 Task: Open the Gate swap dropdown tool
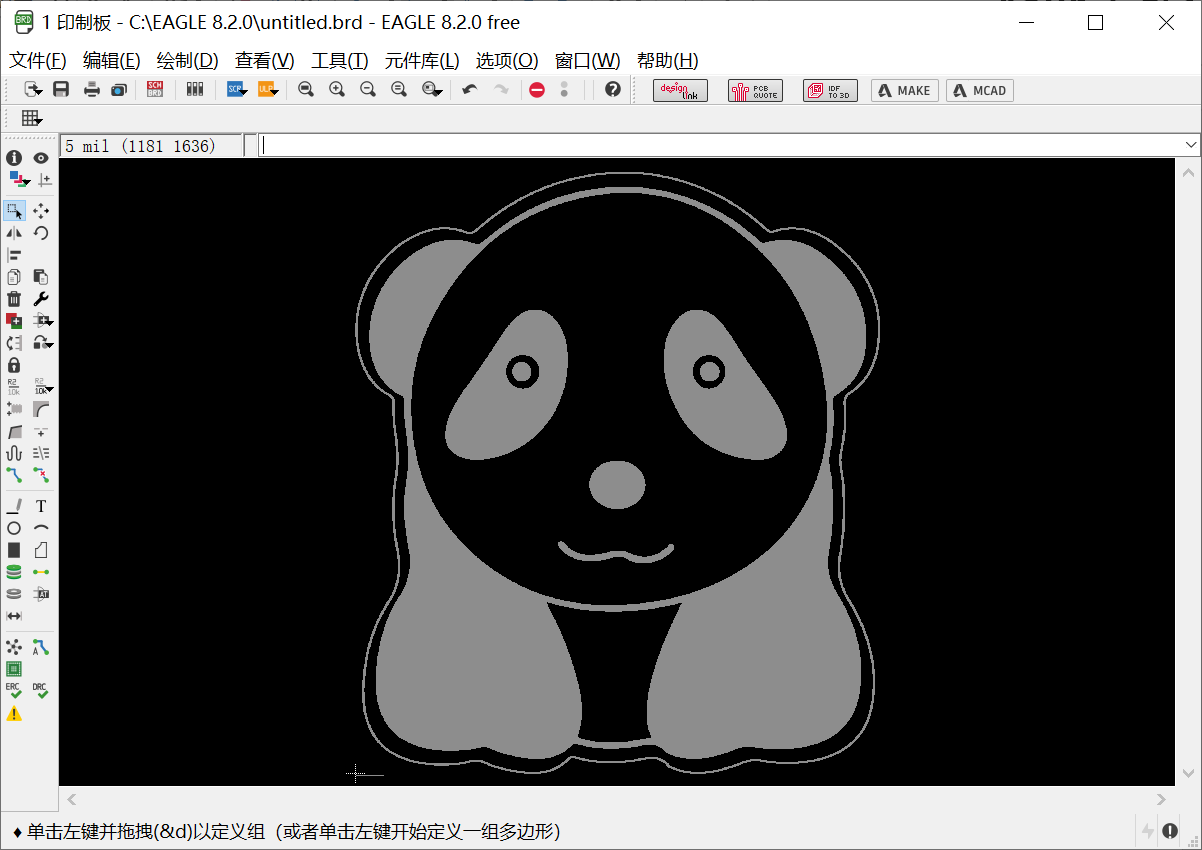43,343
